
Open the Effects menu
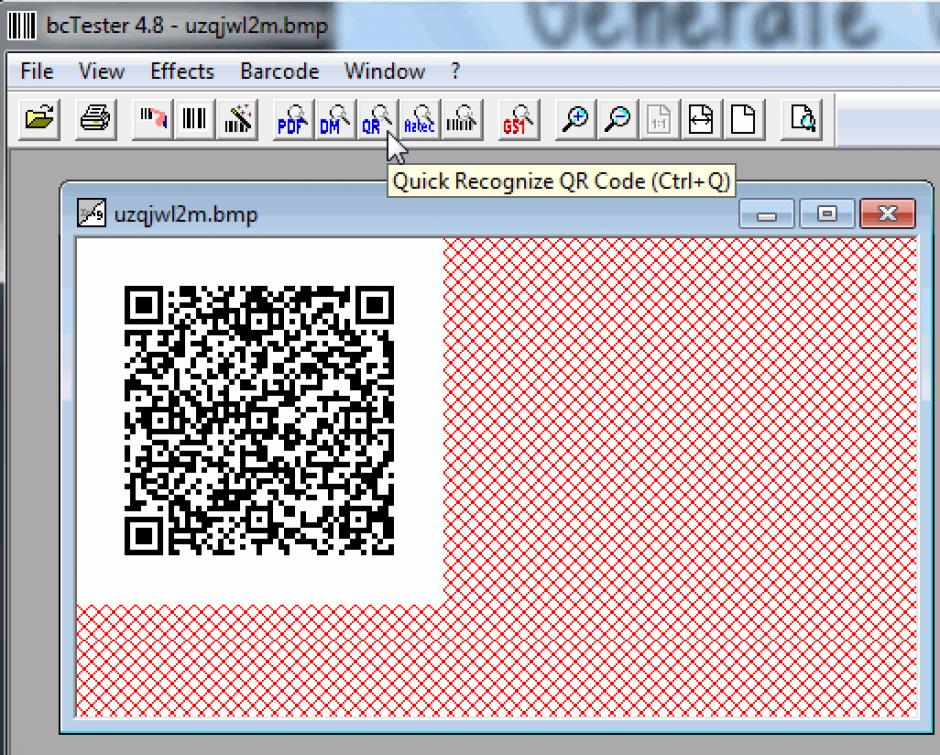click(182, 71)
